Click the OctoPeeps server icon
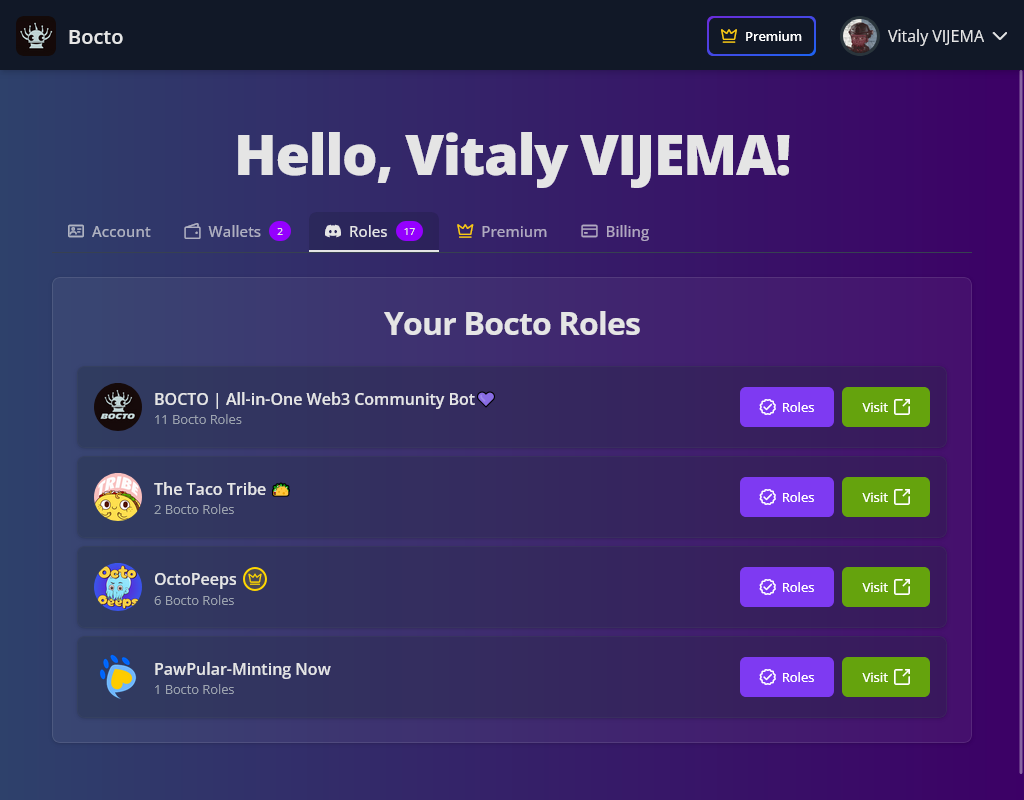This screenshot has width=1024, height=800. [117, 587]
